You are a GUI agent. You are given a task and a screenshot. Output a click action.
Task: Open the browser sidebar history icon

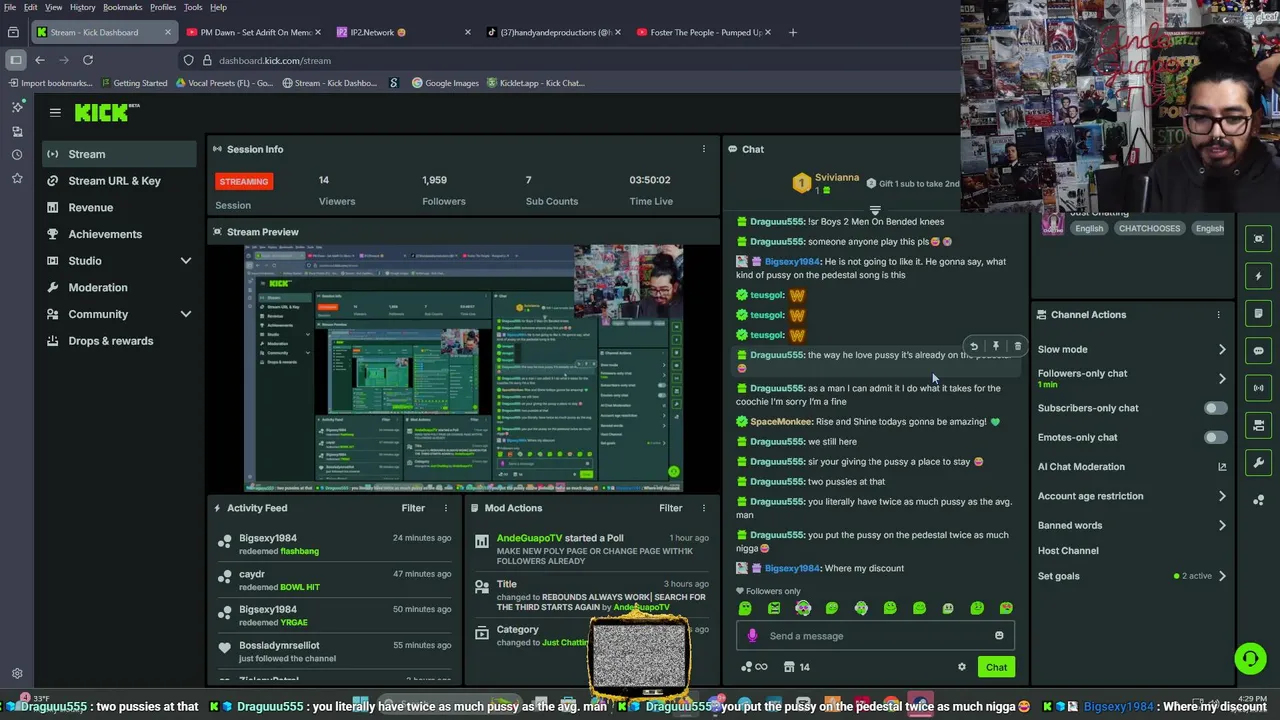coord(16,154)
